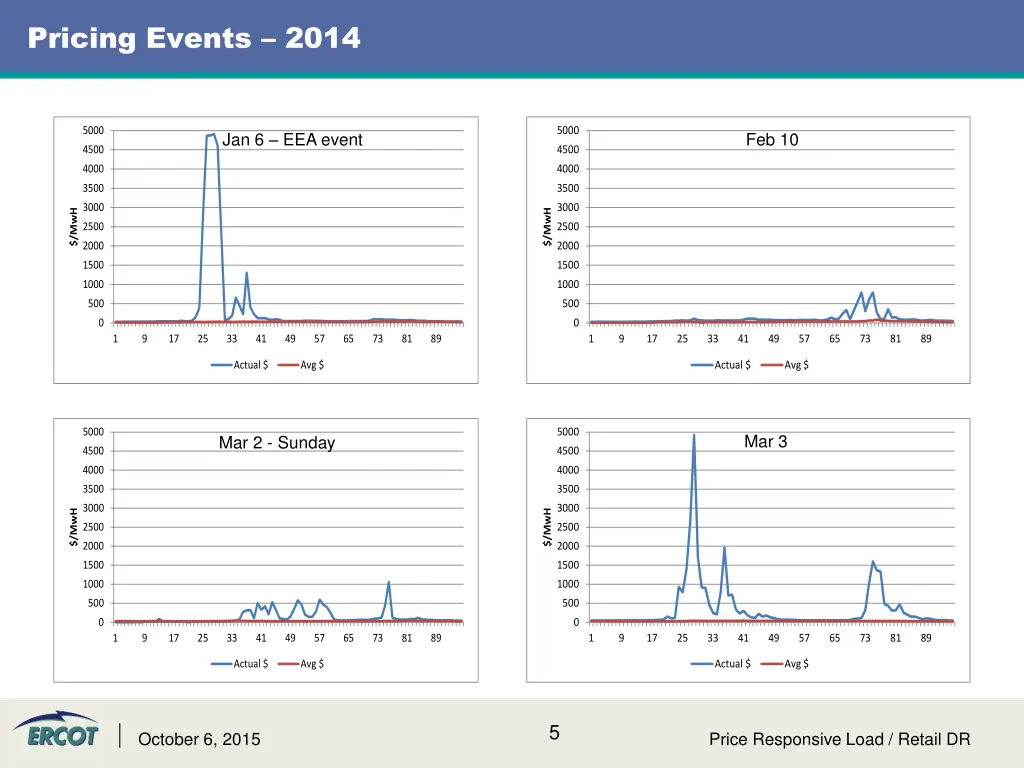
Task: Select the "Feb 10" chart title
Action: [772, 140]
